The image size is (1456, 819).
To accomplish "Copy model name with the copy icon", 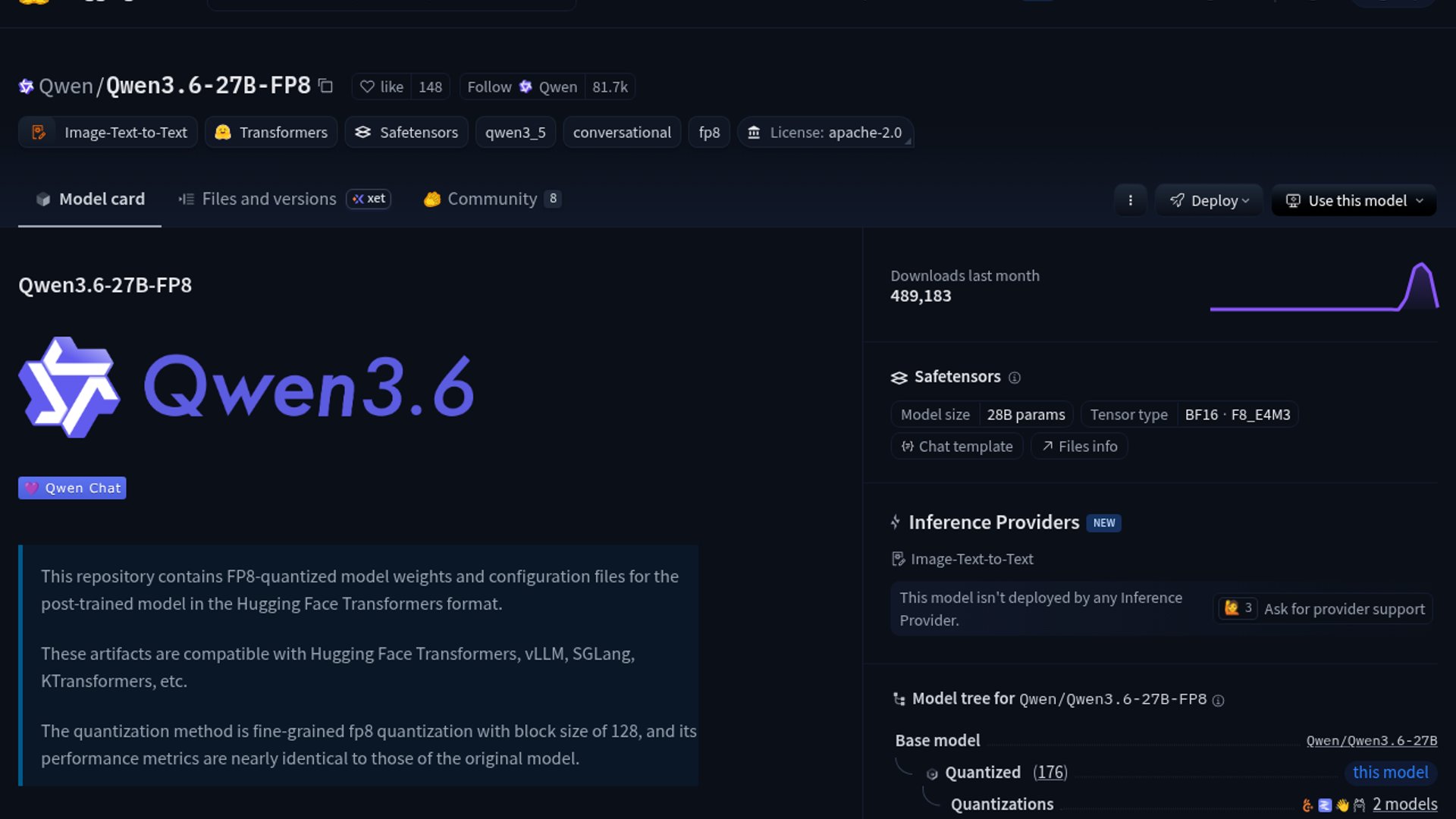I will pos(325,86).
